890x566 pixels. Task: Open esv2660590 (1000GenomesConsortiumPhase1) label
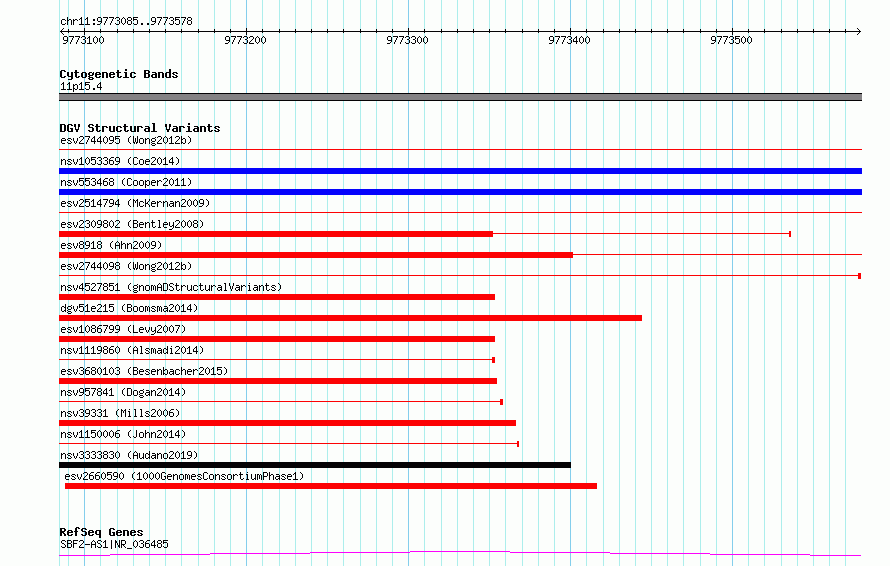(x=184, y=476)
